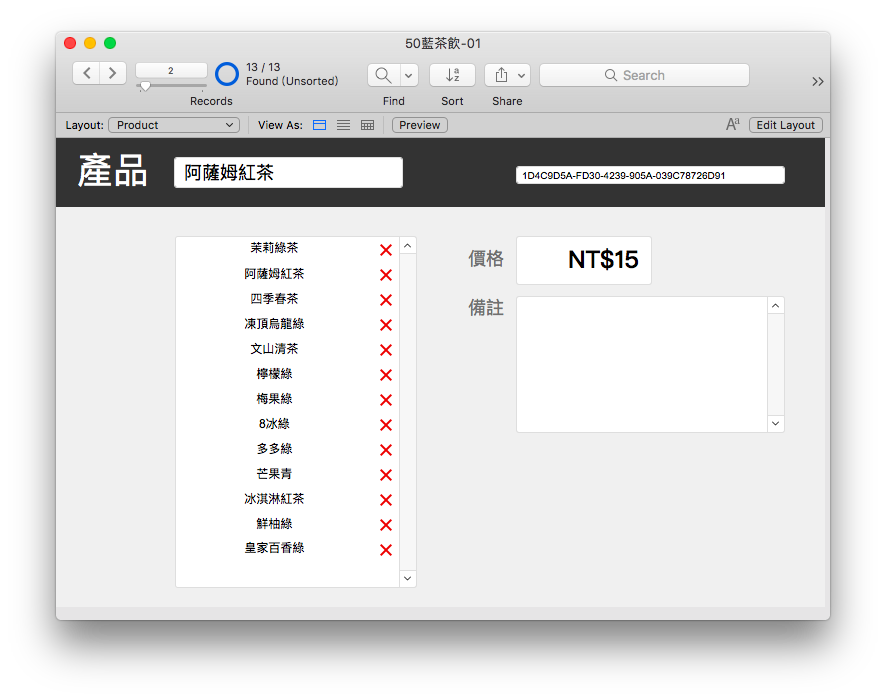Click notes field scrollbar down arrow
This screenshot has height=700, width=886.
click(x=776, y=424)
